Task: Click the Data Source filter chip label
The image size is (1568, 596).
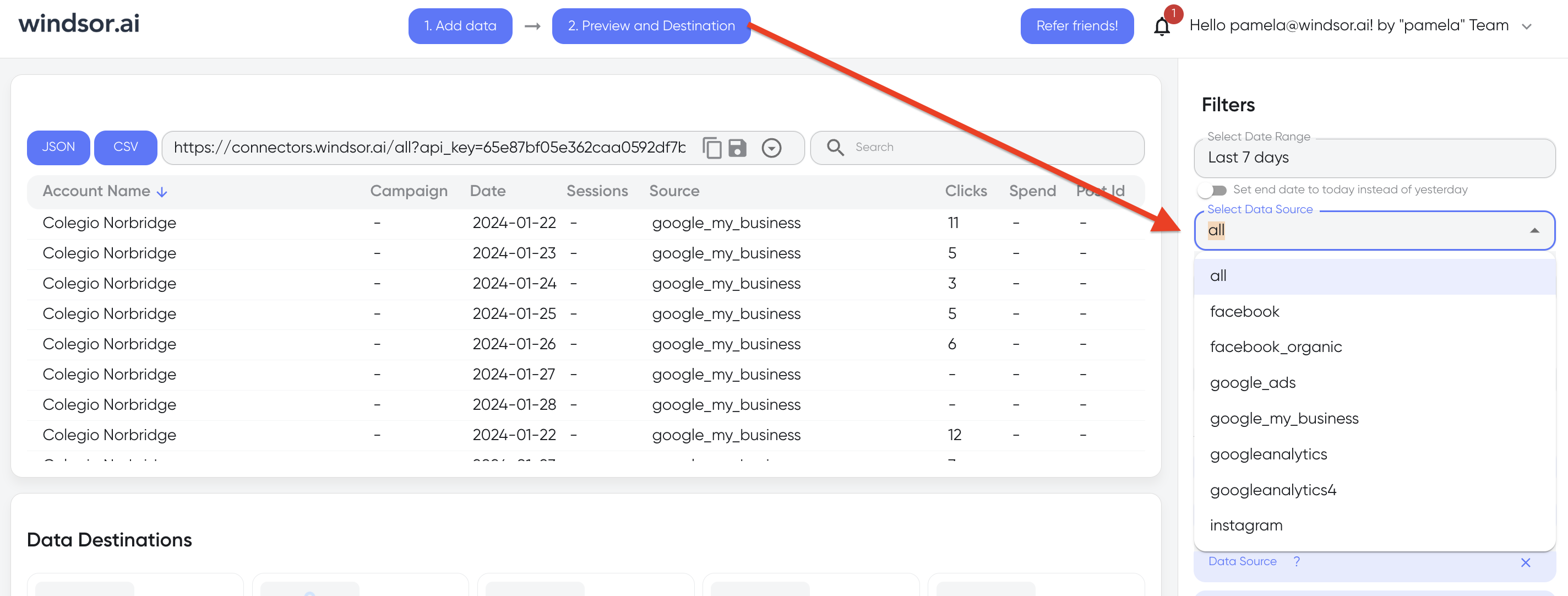Action: coord(1242,561)
